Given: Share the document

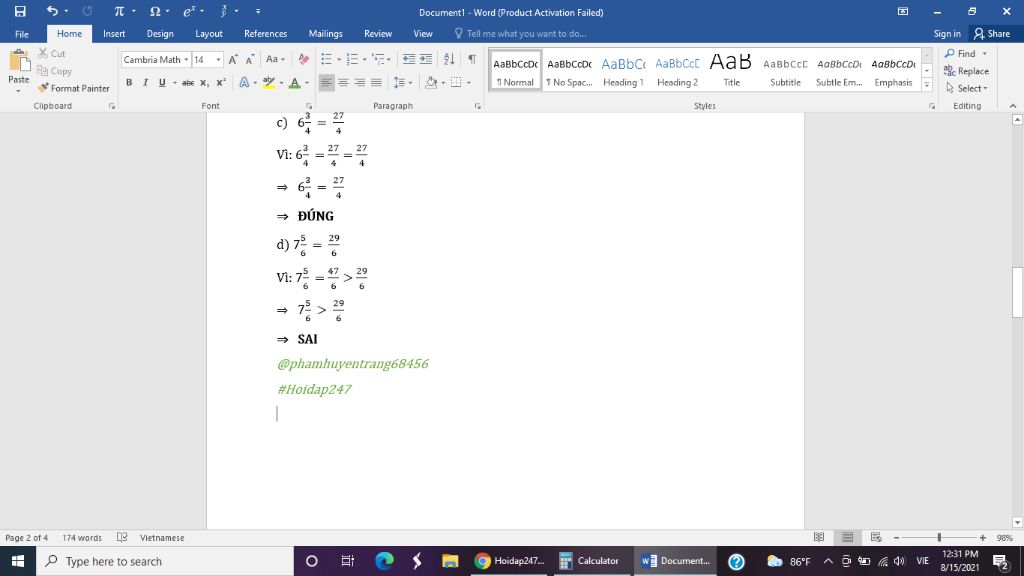Looking at the screenshot, I should point(992,33).
